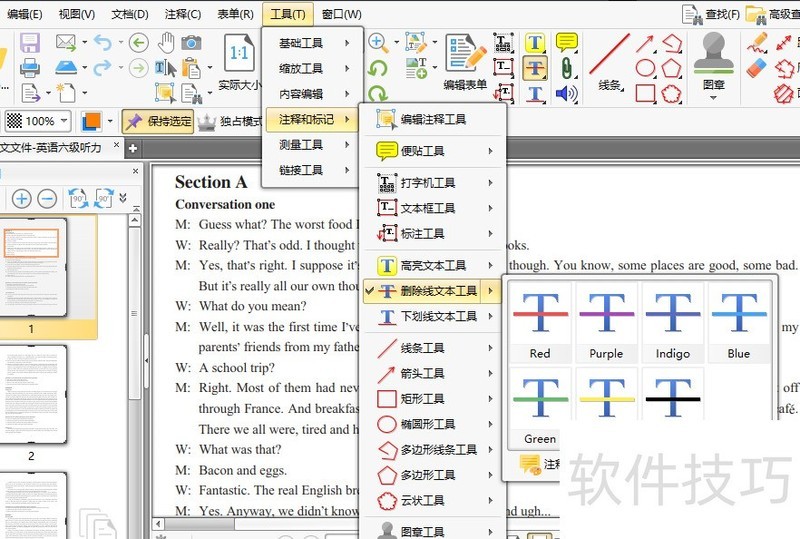Click the paperclip attachment icon

click(x=566, y=68)
